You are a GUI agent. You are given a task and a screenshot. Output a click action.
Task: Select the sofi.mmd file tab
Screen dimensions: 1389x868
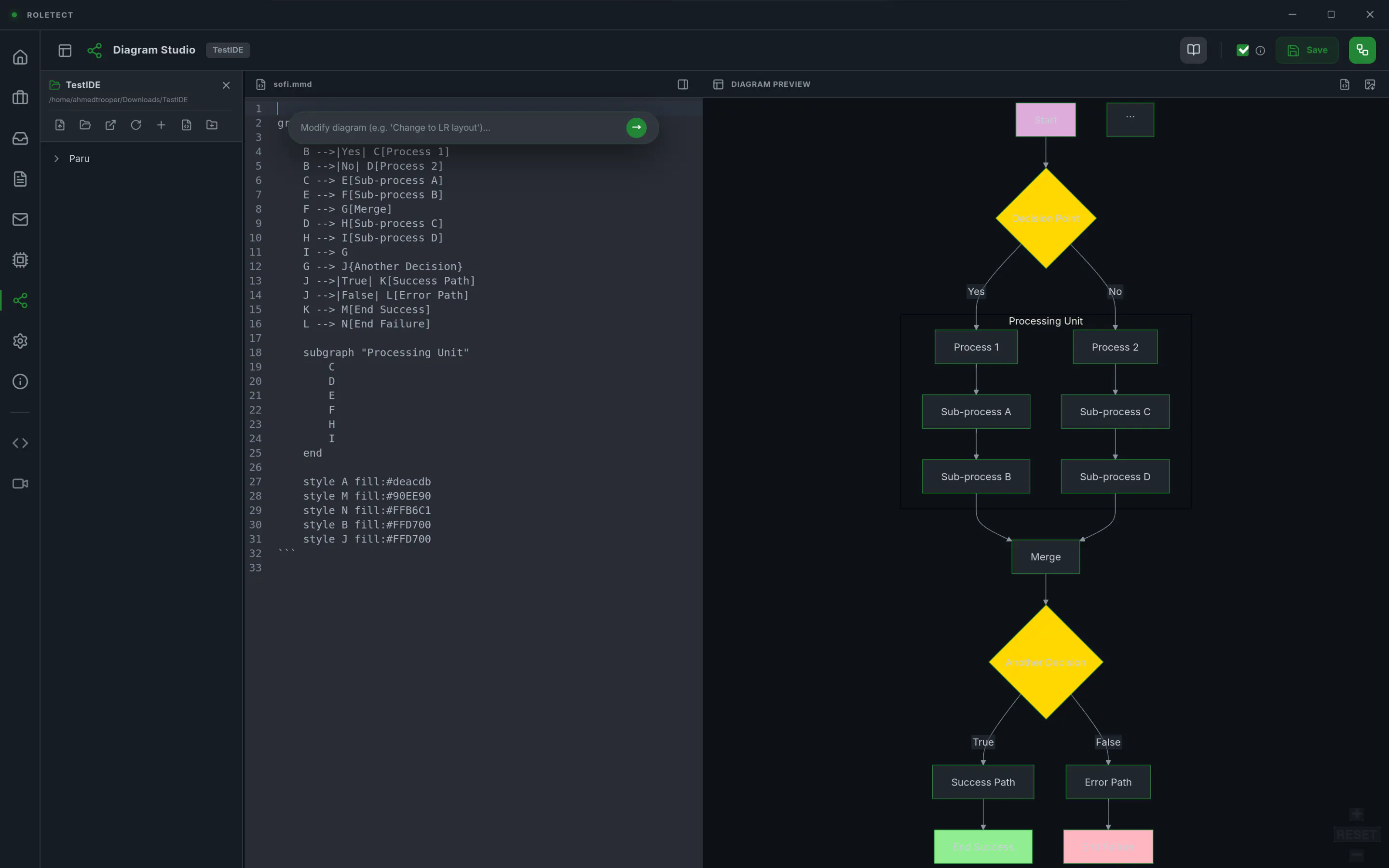(292, 84)
